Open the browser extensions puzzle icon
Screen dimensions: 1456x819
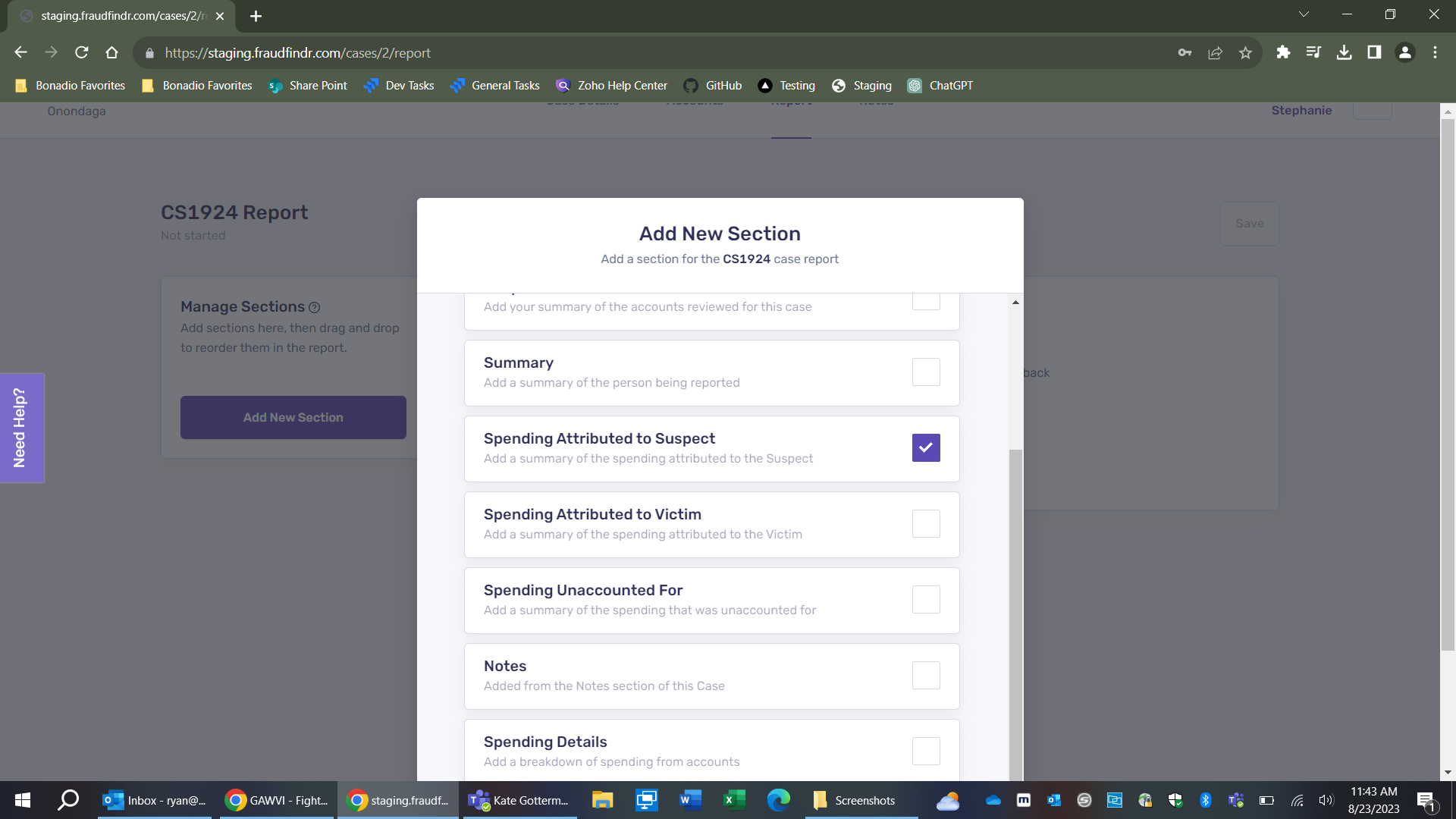1283,52
